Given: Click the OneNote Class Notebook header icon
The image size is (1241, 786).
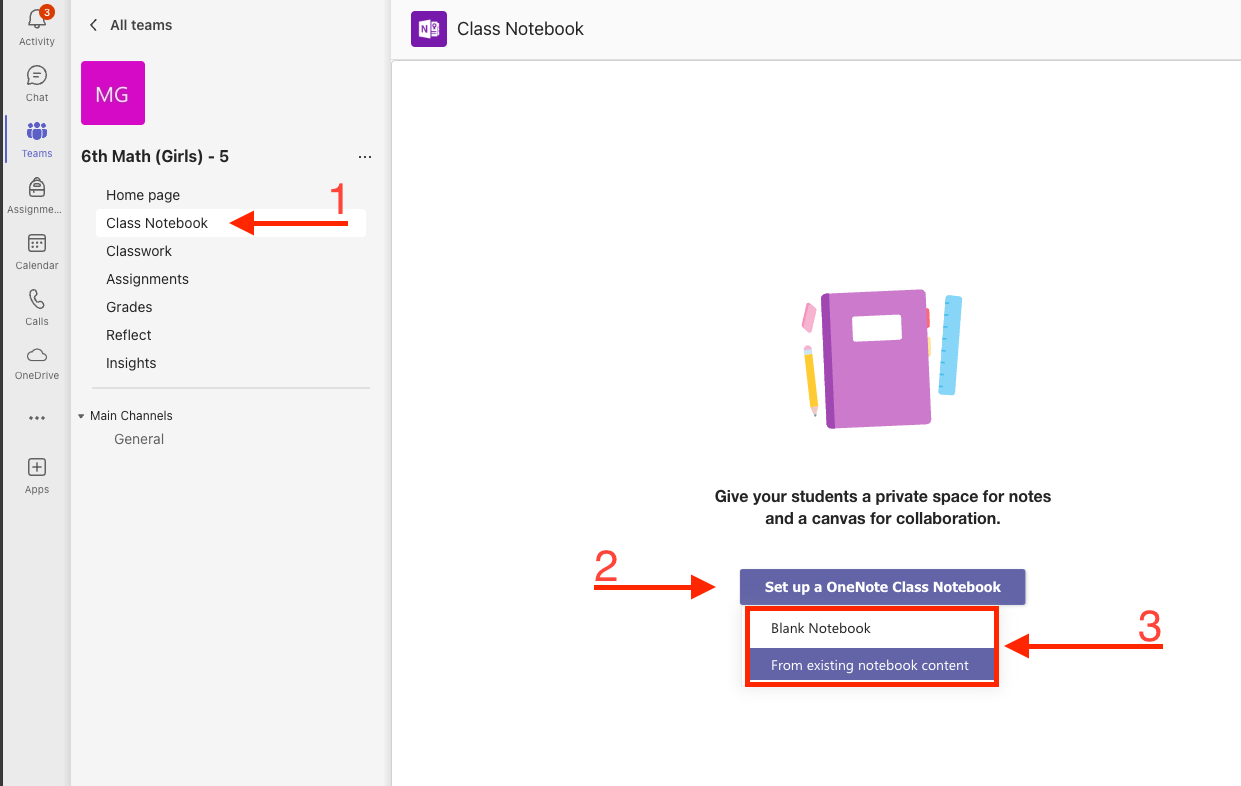Looking at the screenshot, I should tap(428, 29).
